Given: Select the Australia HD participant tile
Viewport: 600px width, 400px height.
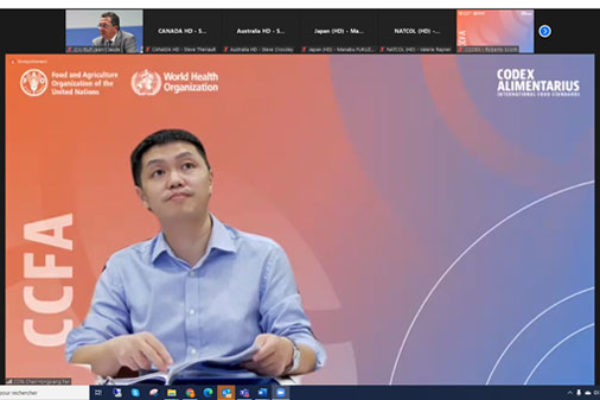Looking at the screenshot, I should [260, 31].
